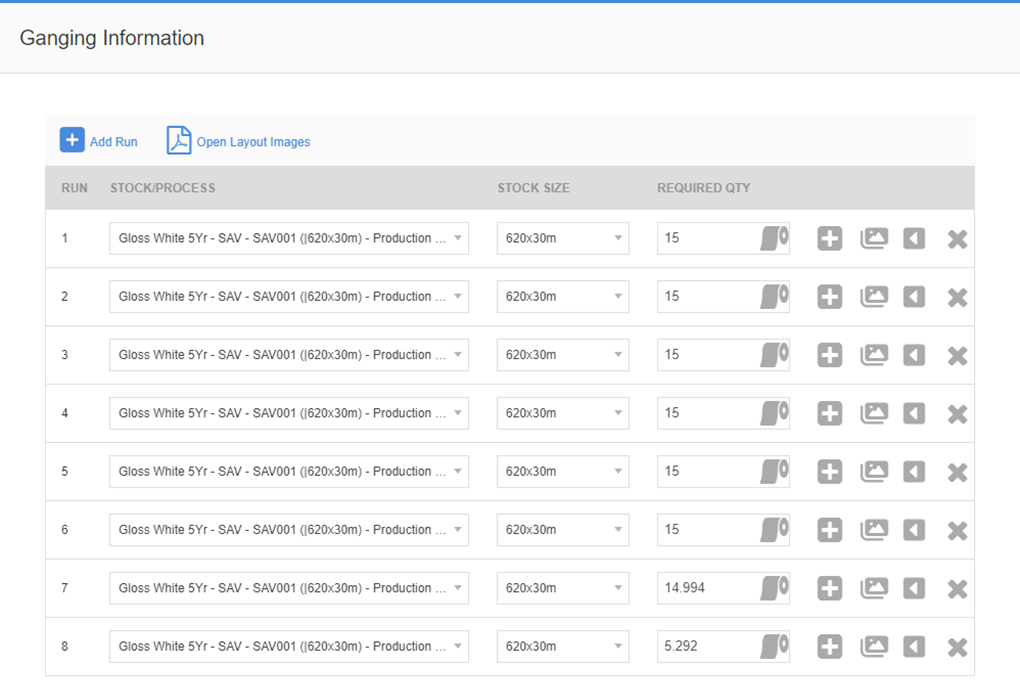Expand Stock Size dropdown for run 6
The height and width of the screenshot is (691, 1020).
[563, 530]
